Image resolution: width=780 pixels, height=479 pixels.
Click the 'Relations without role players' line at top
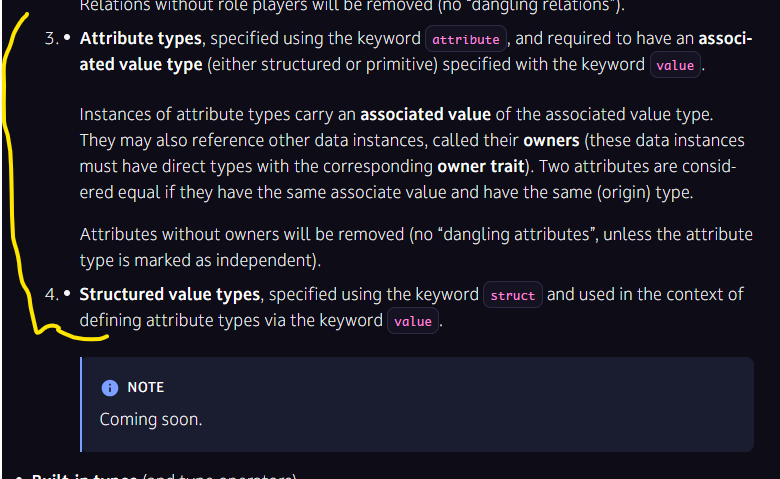(x=352, y=6)
